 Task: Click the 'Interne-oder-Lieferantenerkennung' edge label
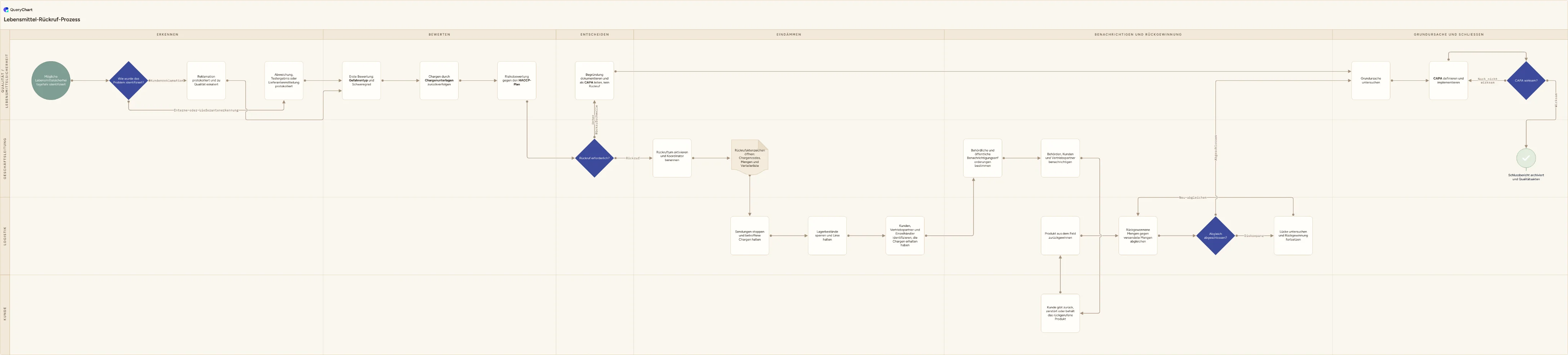pyautogui.click(x=206, y=110)
